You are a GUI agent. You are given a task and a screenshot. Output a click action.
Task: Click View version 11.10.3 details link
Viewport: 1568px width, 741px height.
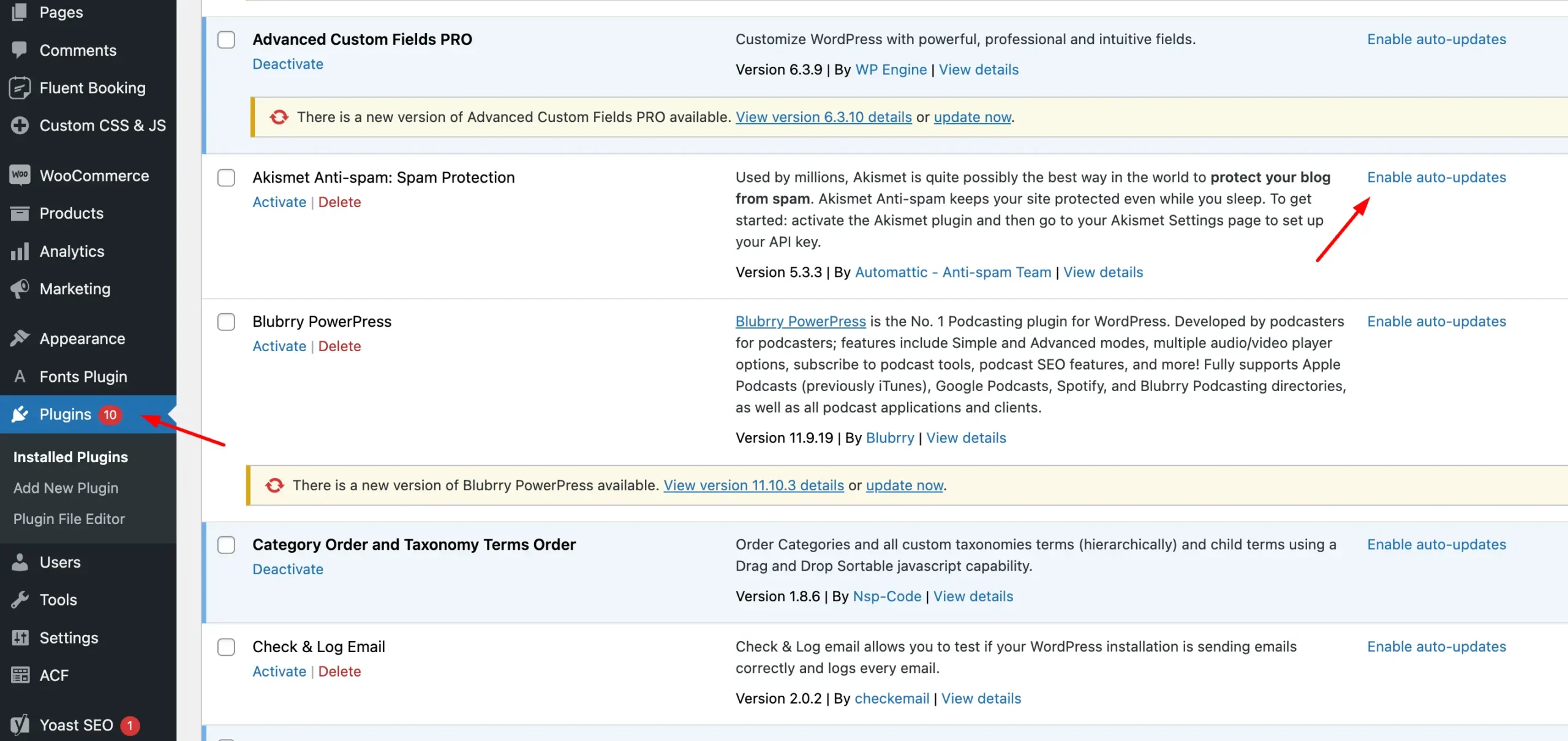pyautogui.click(x=753, y=485)
